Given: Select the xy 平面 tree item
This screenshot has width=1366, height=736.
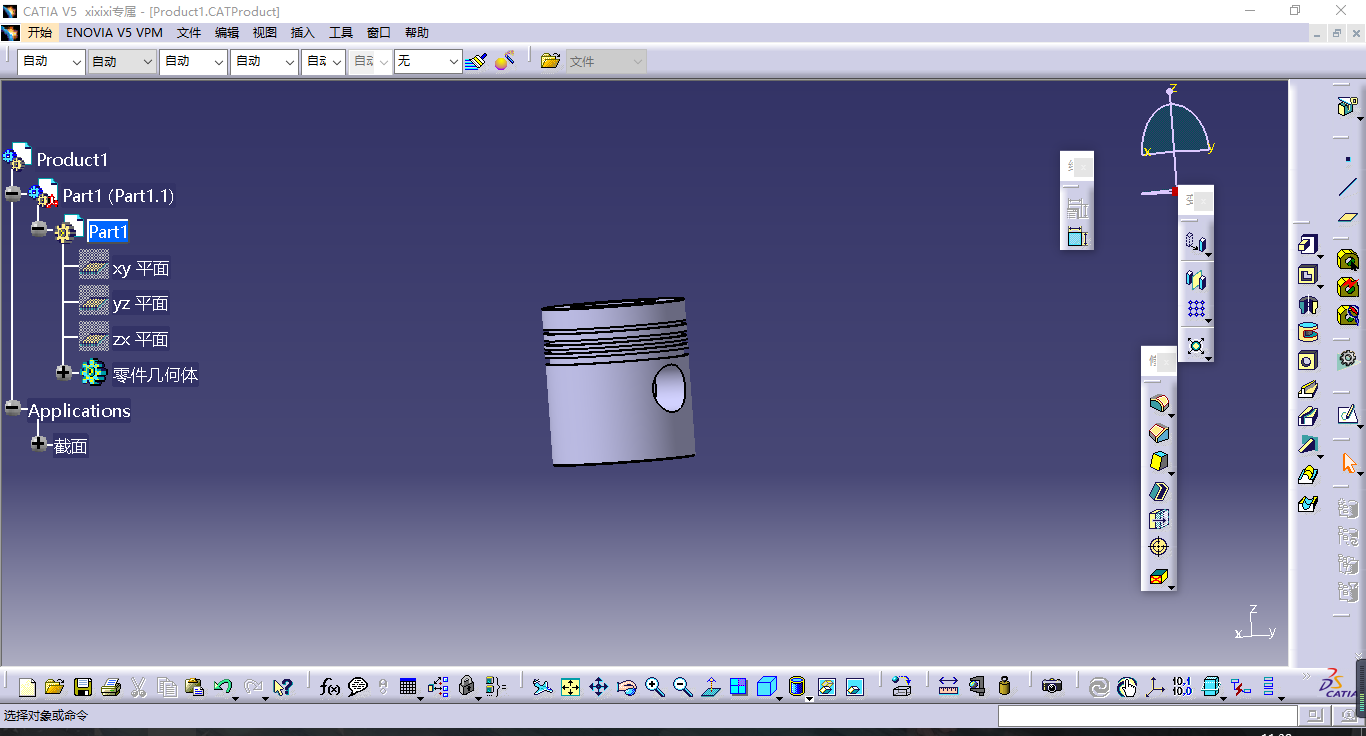Looking at the screenshot, I should click(x=140, y=268).
